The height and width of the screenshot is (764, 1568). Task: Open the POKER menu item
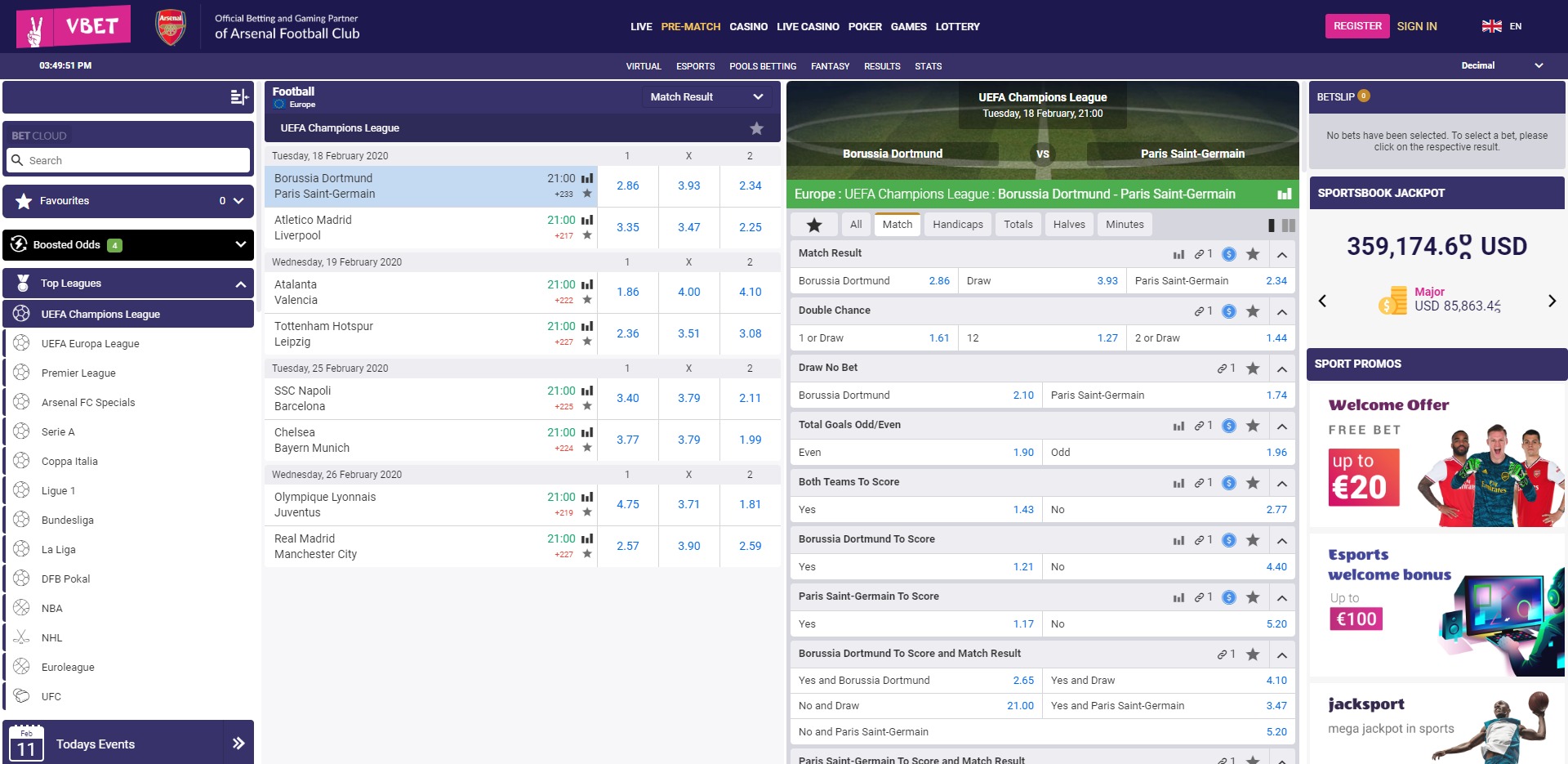[x=865, y=27]
